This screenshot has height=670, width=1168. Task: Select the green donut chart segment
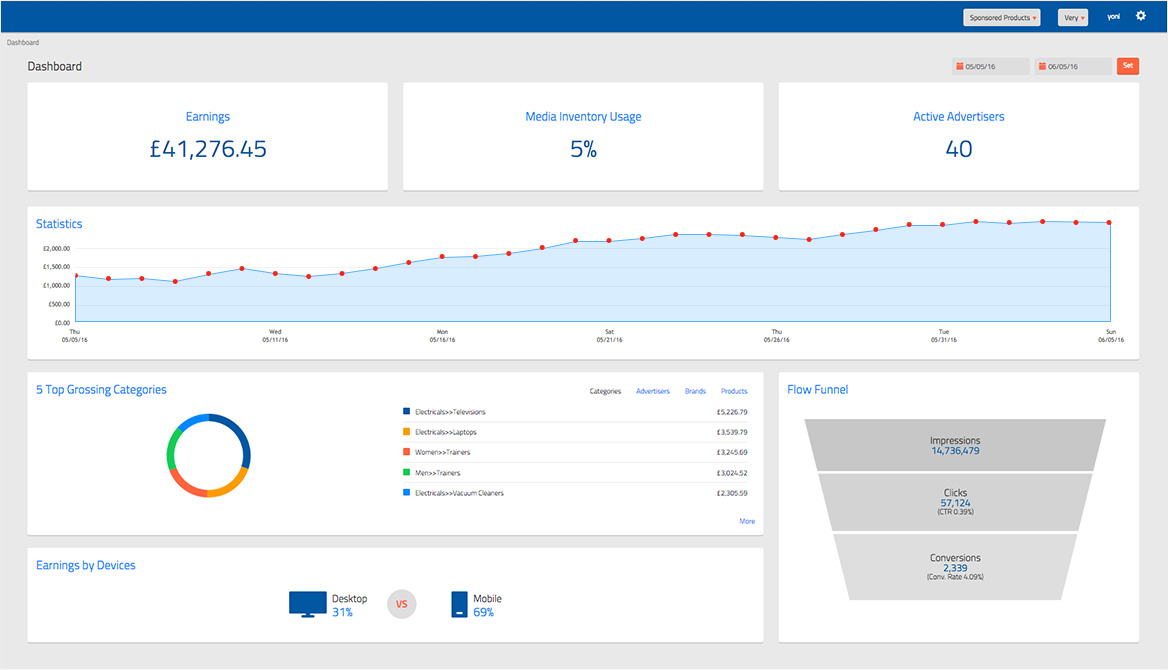(171, 449)
